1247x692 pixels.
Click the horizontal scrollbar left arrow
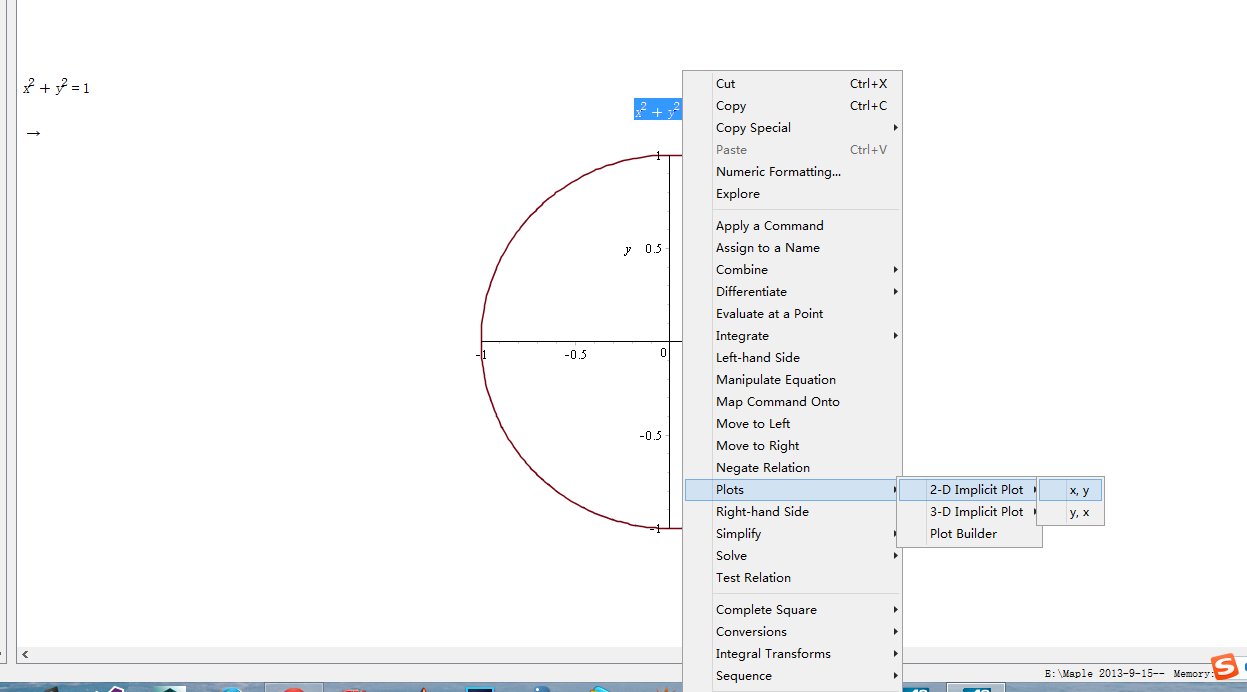25,654
